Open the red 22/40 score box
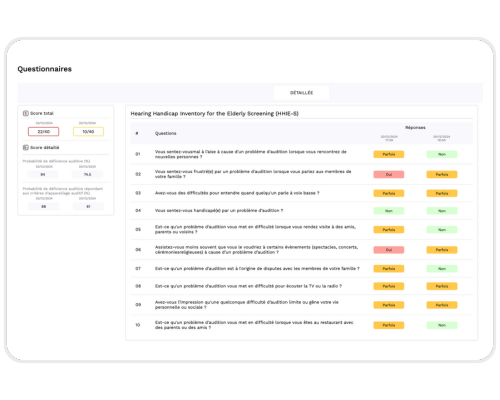Screen dimensions: 500x400 point(44,132)
